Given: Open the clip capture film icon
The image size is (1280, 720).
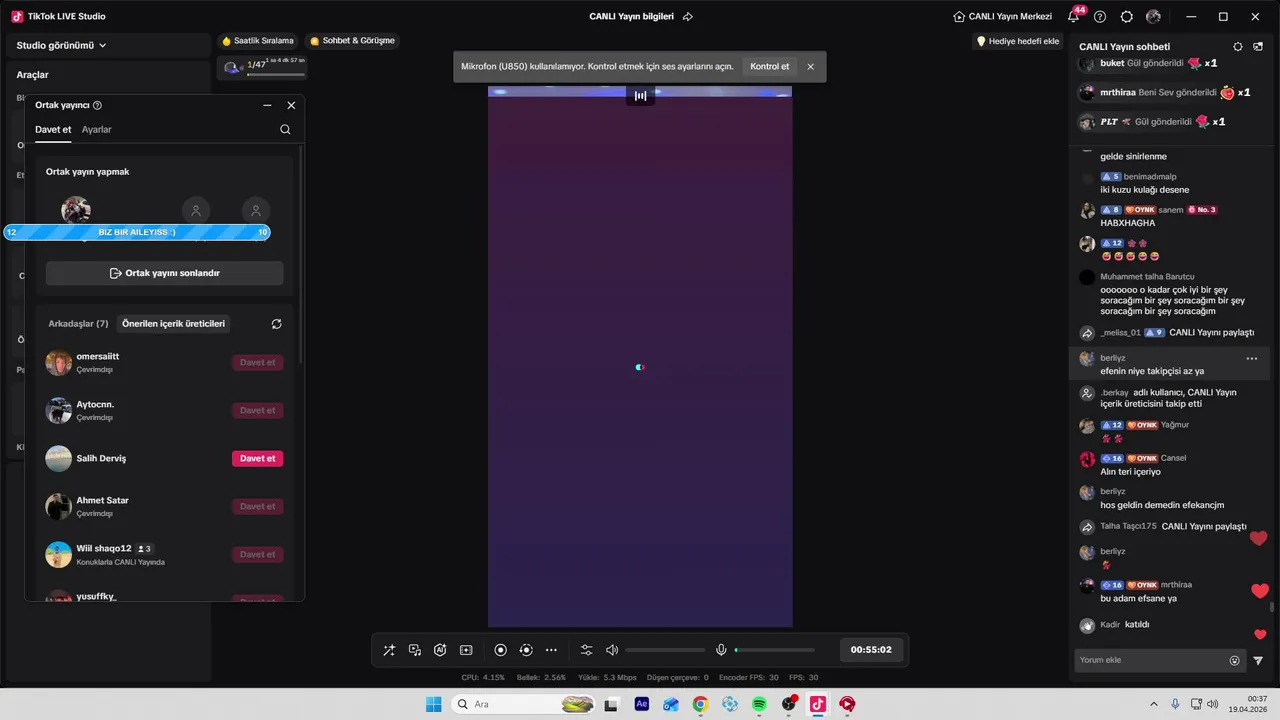Looking at the screenshot, I should pyautogui.click(x=466, y=650).
